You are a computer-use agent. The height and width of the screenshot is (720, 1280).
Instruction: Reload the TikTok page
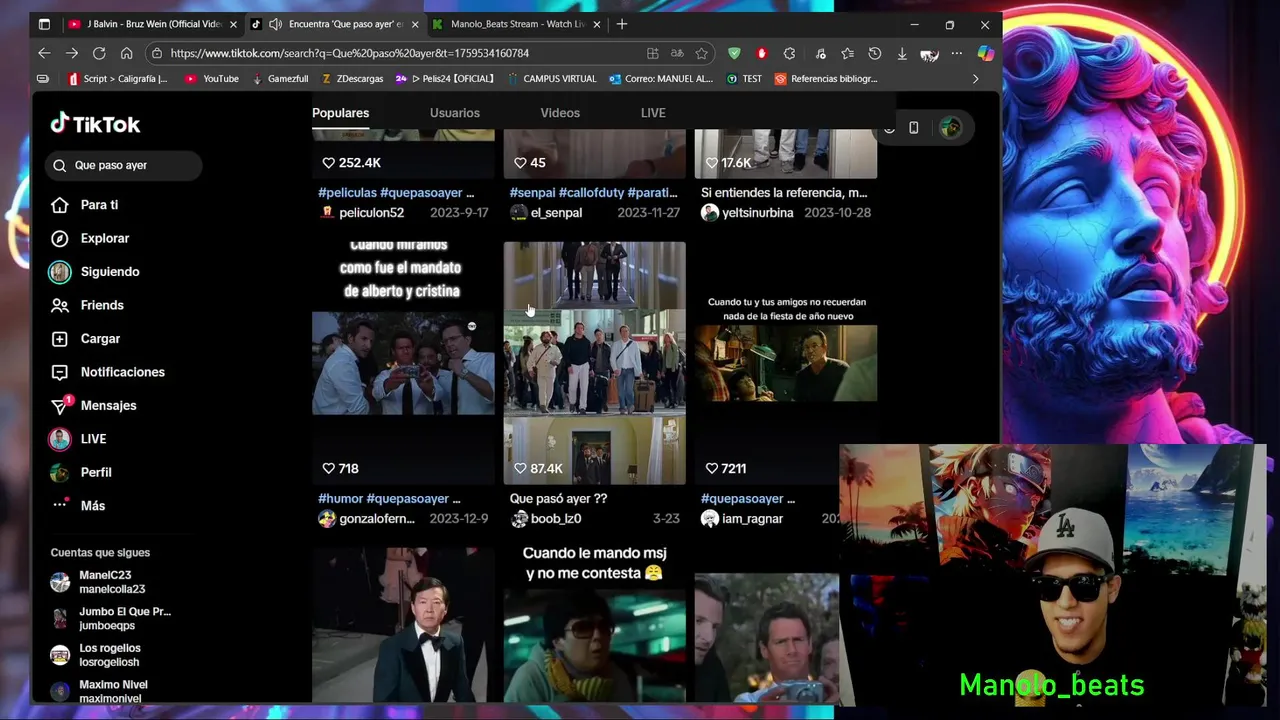[99, 53]
